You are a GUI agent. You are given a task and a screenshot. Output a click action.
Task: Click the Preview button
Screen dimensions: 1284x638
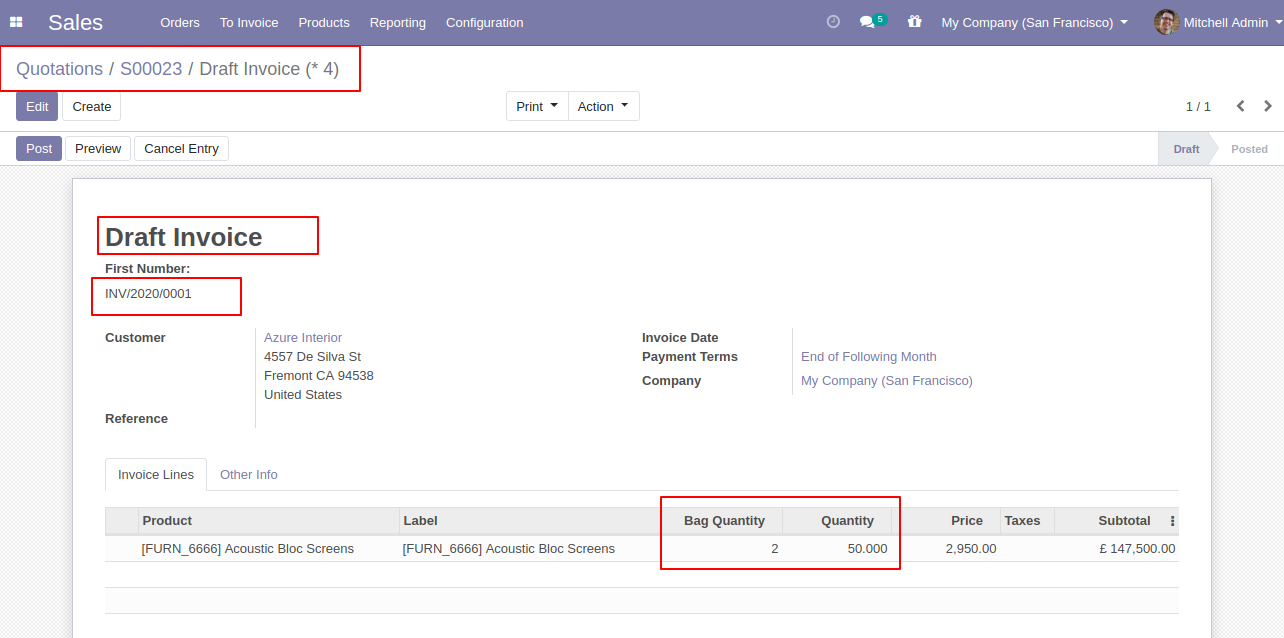(x=98, y=148)
